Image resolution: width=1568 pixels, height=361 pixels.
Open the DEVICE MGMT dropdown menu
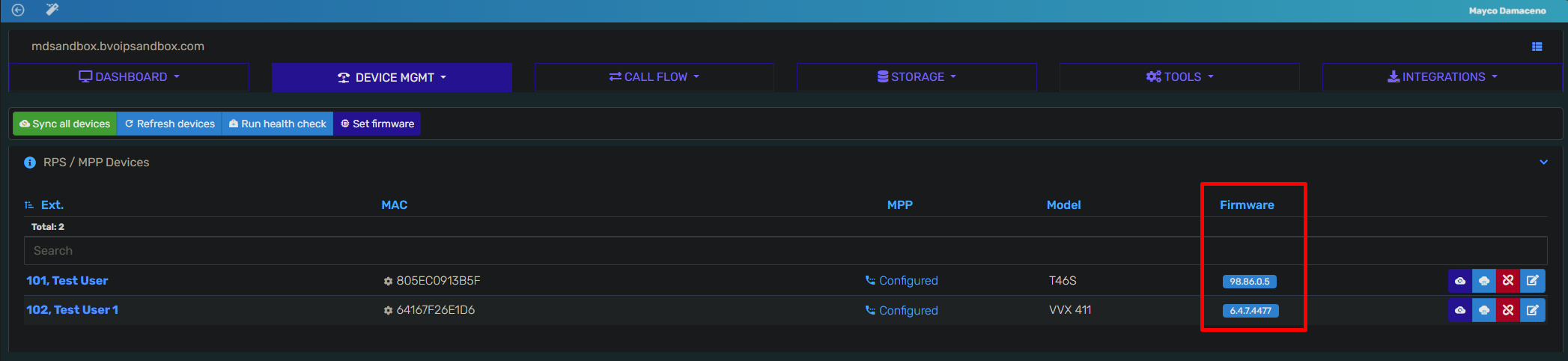point(392,78)
